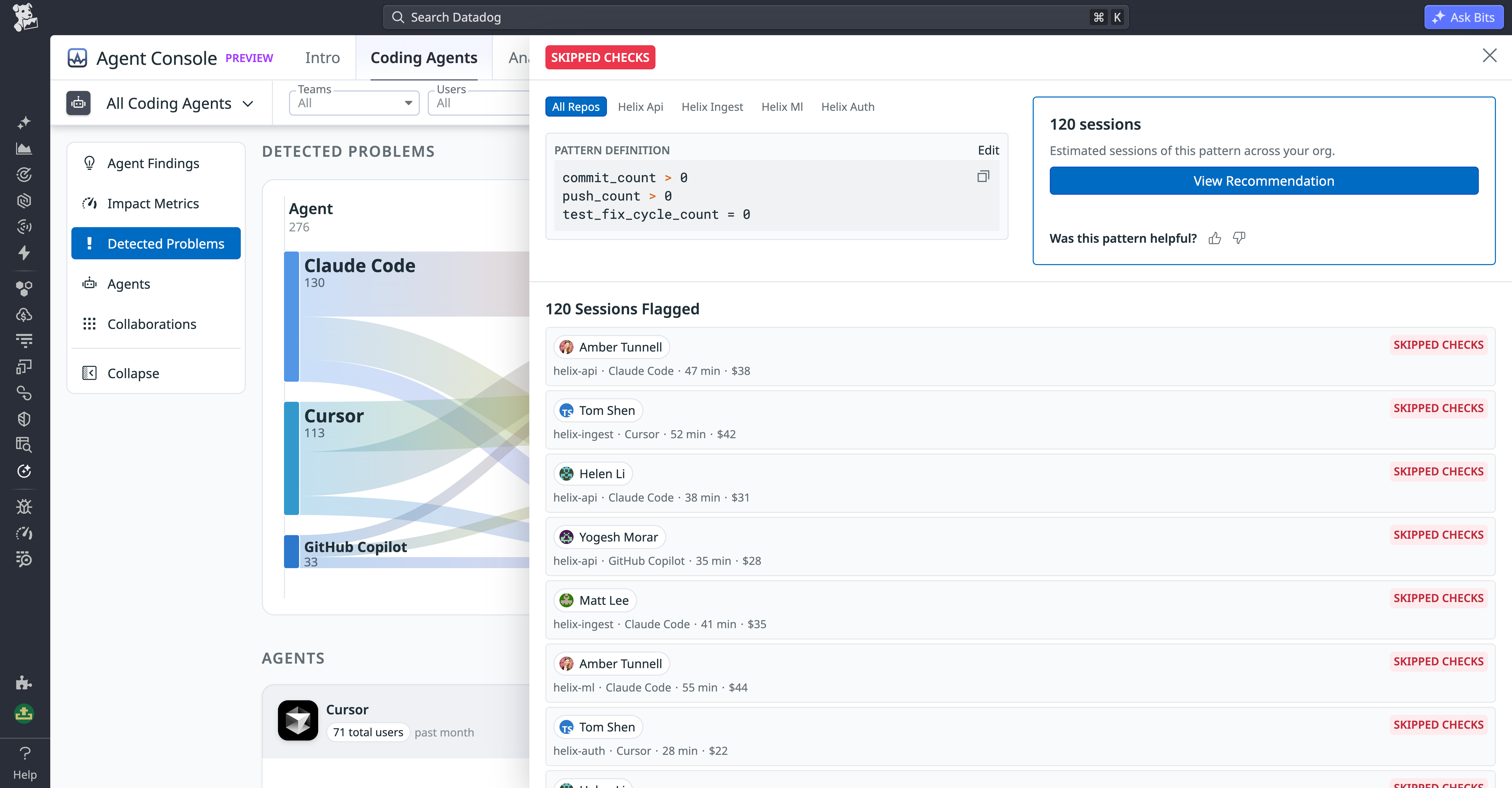This screenshot has height=788, width=1512.
Task: Open Agent Findings in side menu
Action: pyautogui.click(x=156, y=163)
